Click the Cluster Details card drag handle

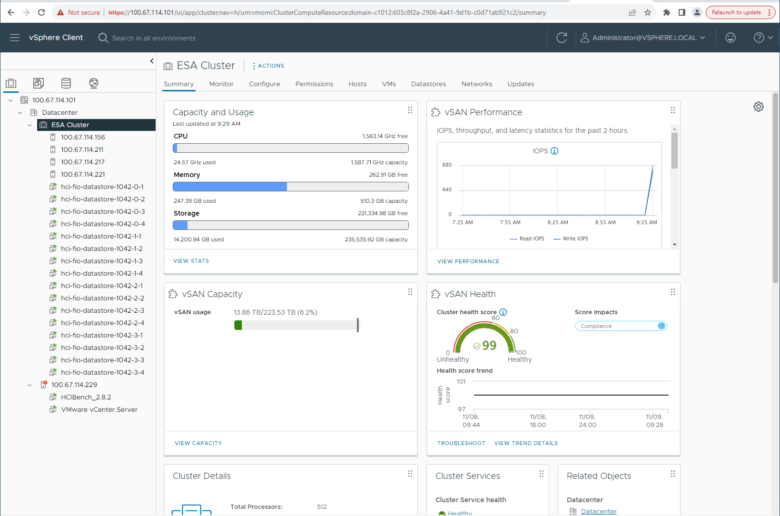click(x=410, y=474)
